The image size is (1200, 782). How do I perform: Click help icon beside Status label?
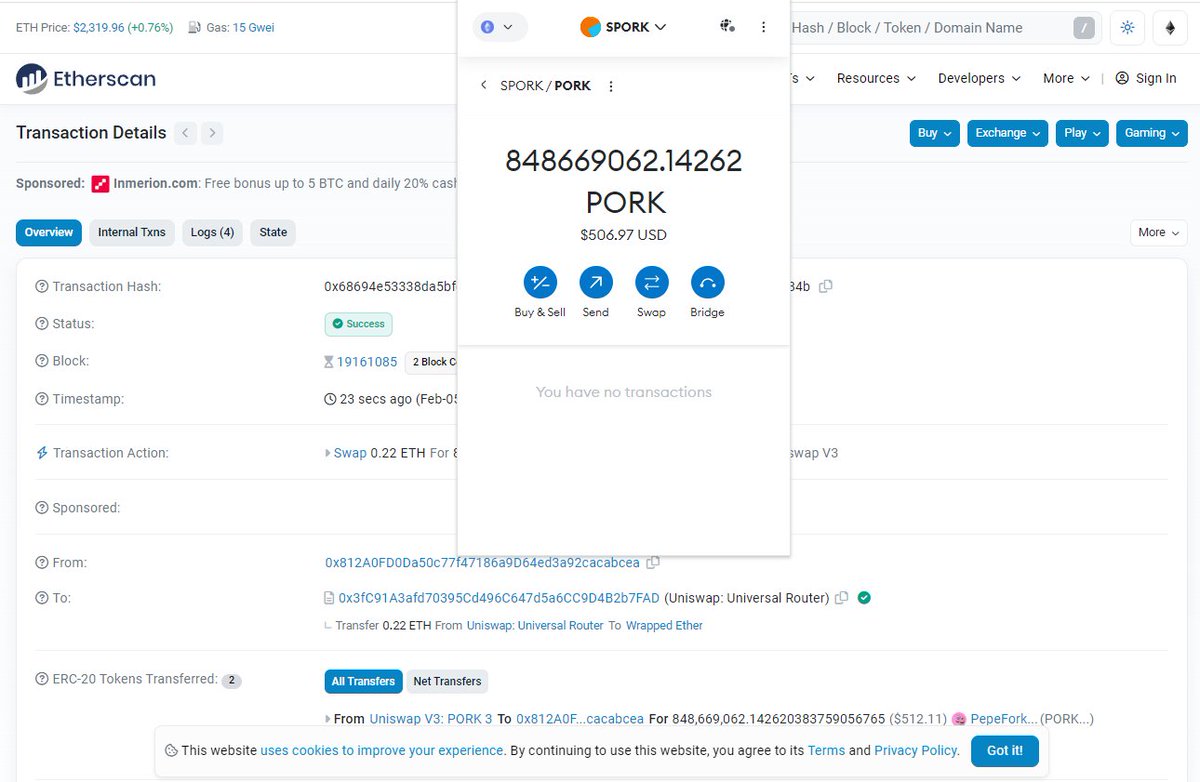pos(42,324)
